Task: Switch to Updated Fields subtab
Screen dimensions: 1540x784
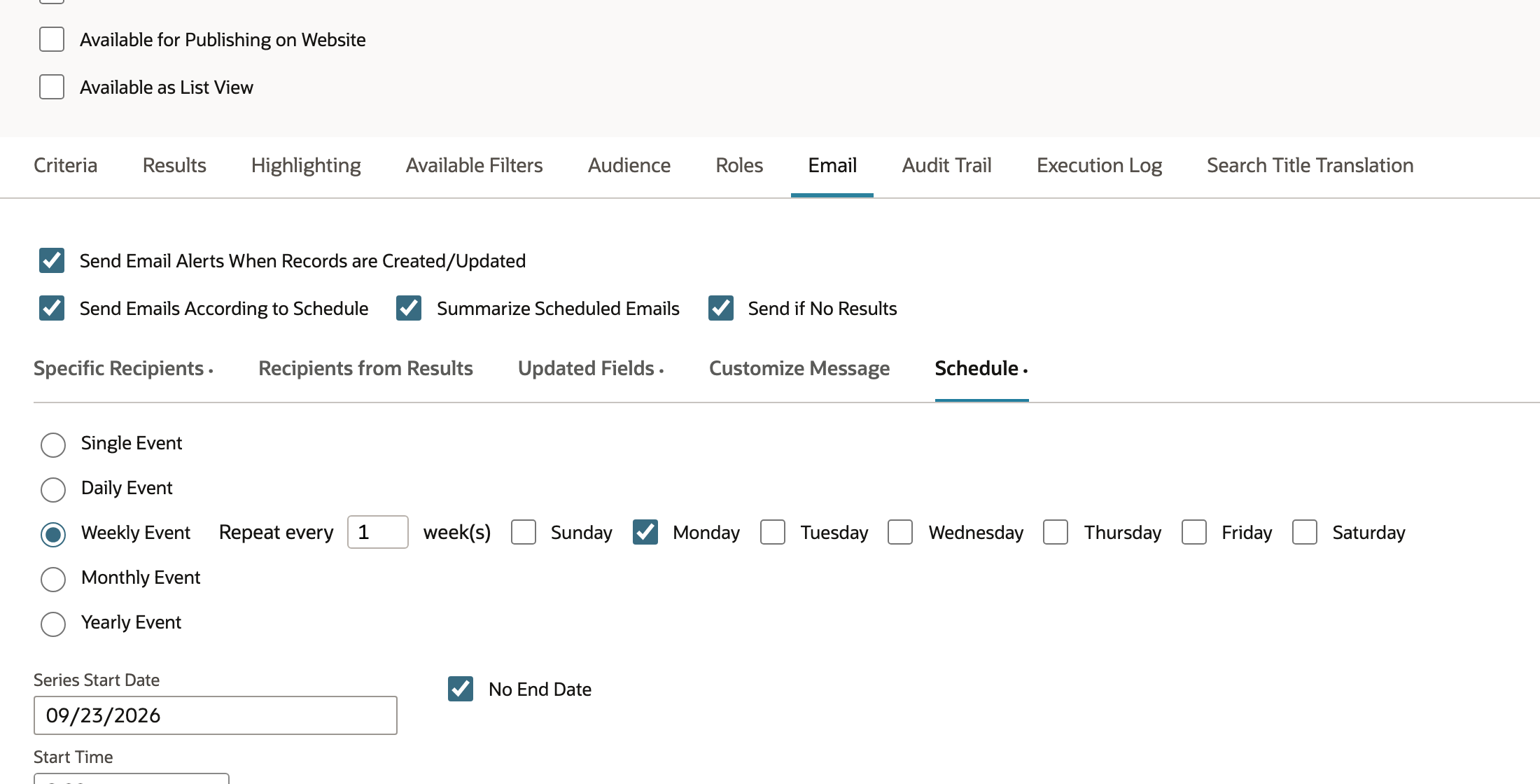Action: 591,368
